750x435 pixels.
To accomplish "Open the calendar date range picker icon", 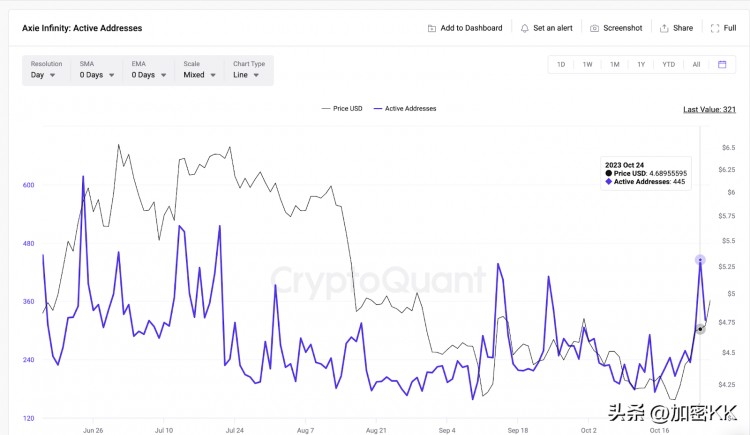I will [x=722, y=64].
